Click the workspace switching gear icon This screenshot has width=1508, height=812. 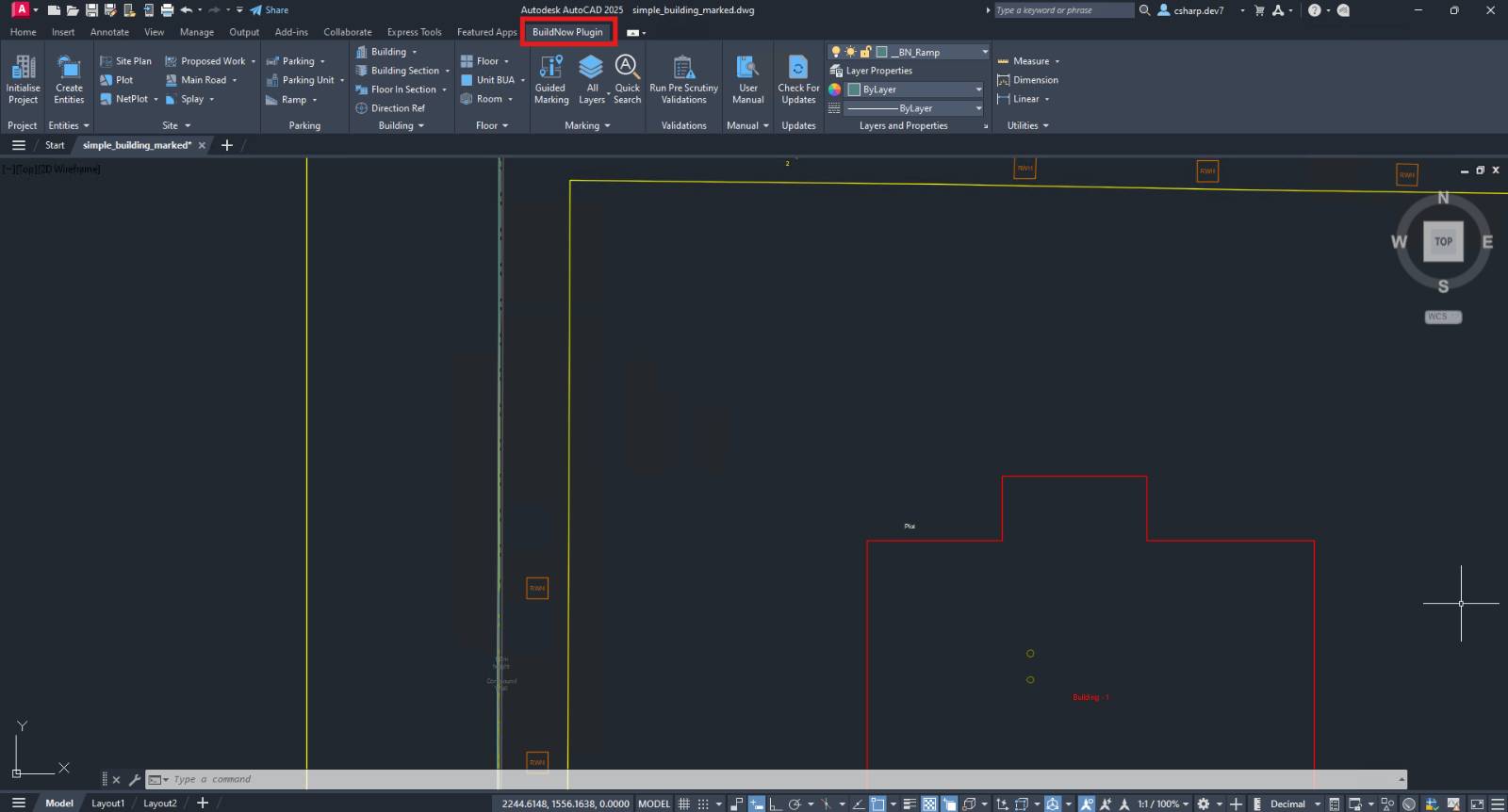[1204, 804]
